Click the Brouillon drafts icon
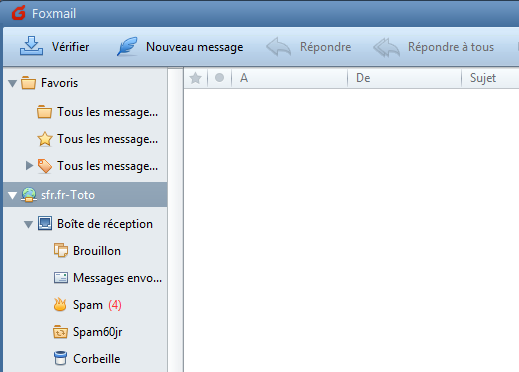The height and width of the screenshot is (372, 519). (x=61, y=250)
